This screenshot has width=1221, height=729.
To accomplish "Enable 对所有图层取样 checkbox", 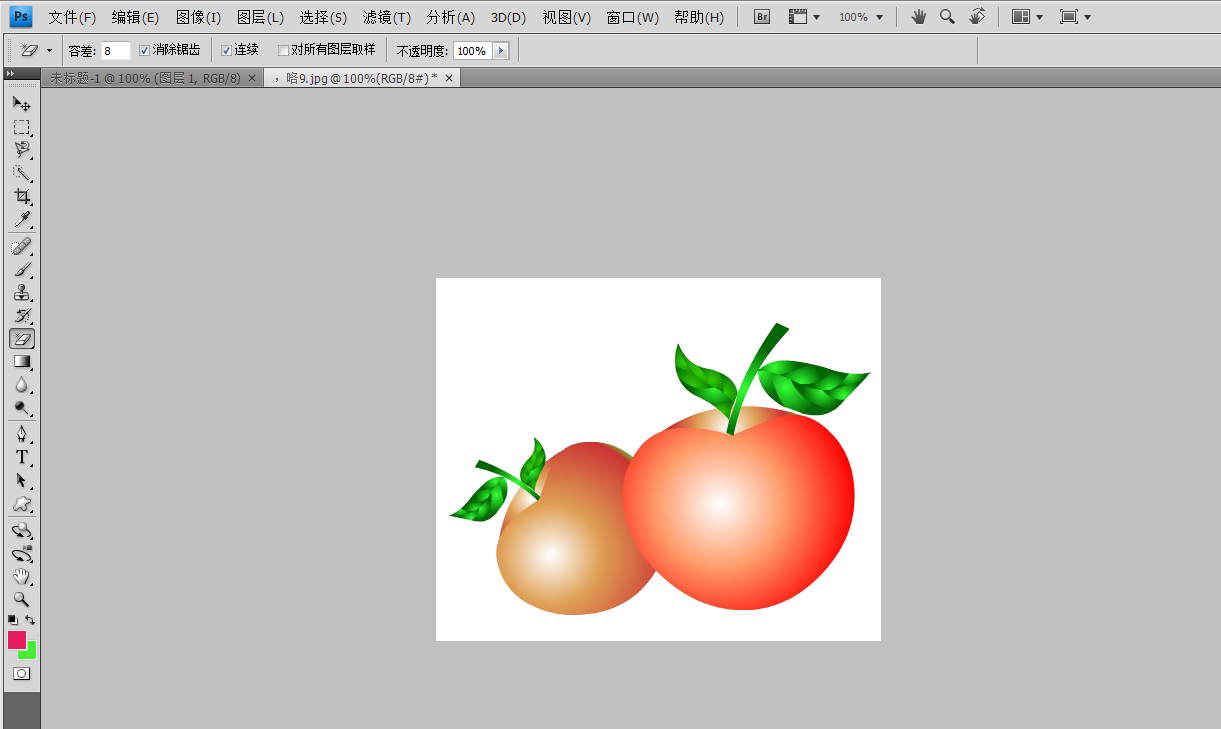I will (x=284, y=50).
